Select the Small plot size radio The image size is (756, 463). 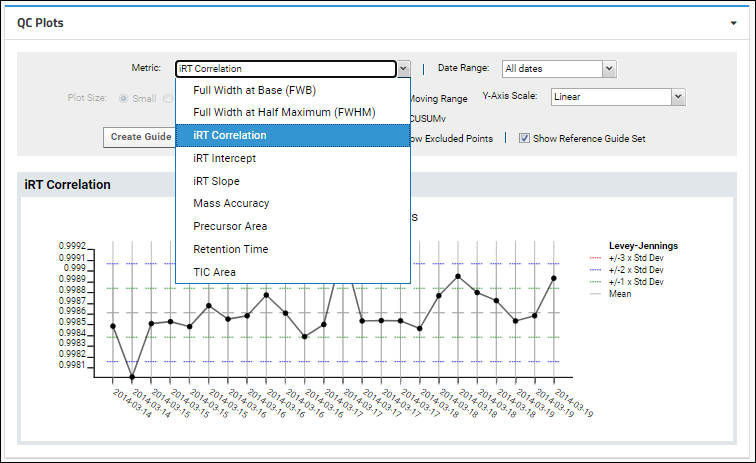[124, 98]
